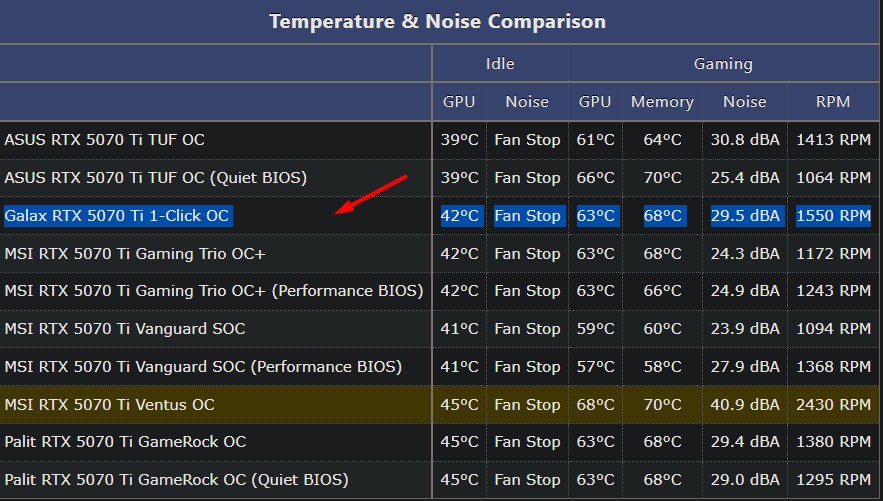Select the Memory column header
Screen dimensions: 883x501
point(662,102)
